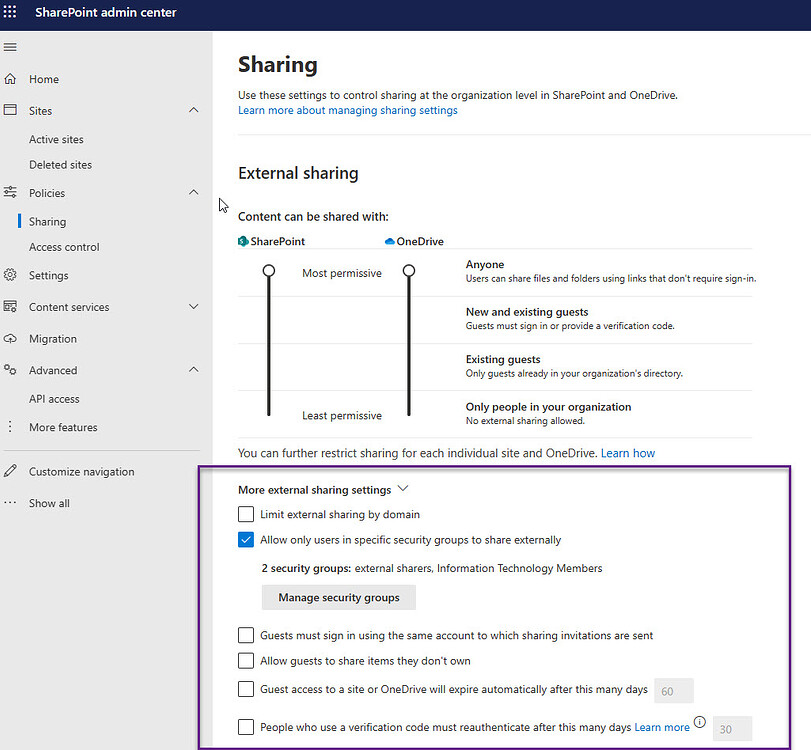Click the Customize navigation pencil icon
Screen dimensions: 811x750
10,470
